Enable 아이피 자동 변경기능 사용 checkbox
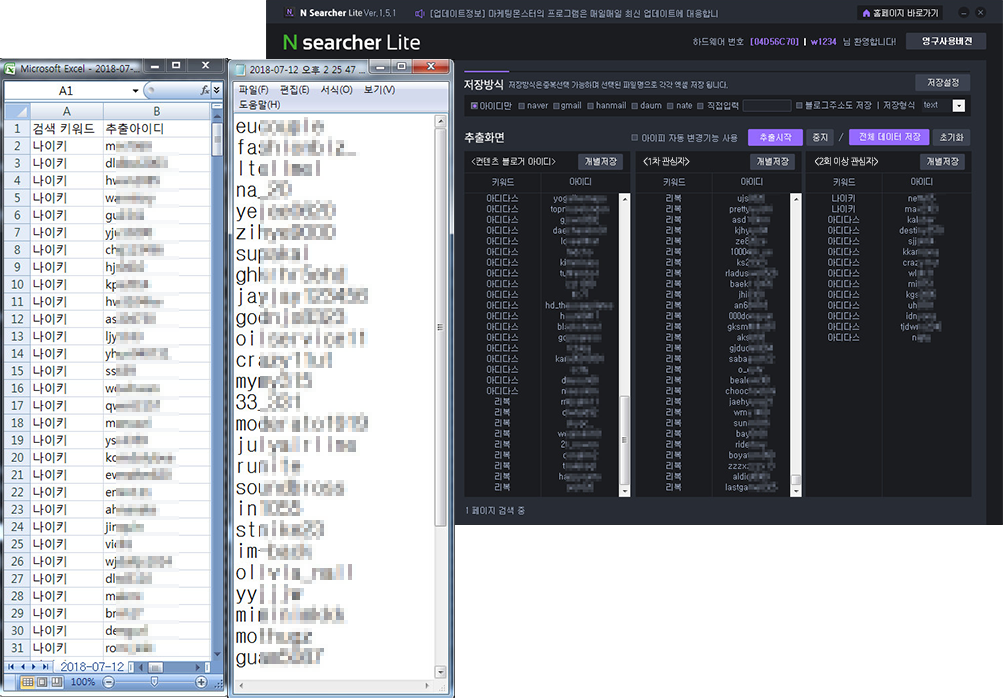Screen dimensions: 1003x698 (x=635, y=138)
